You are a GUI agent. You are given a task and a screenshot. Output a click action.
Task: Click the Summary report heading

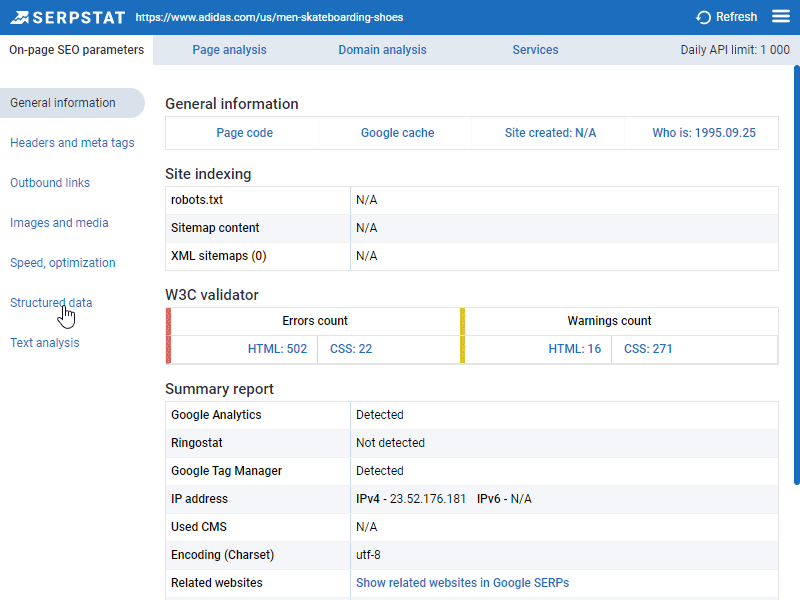(x=219, y=389)
